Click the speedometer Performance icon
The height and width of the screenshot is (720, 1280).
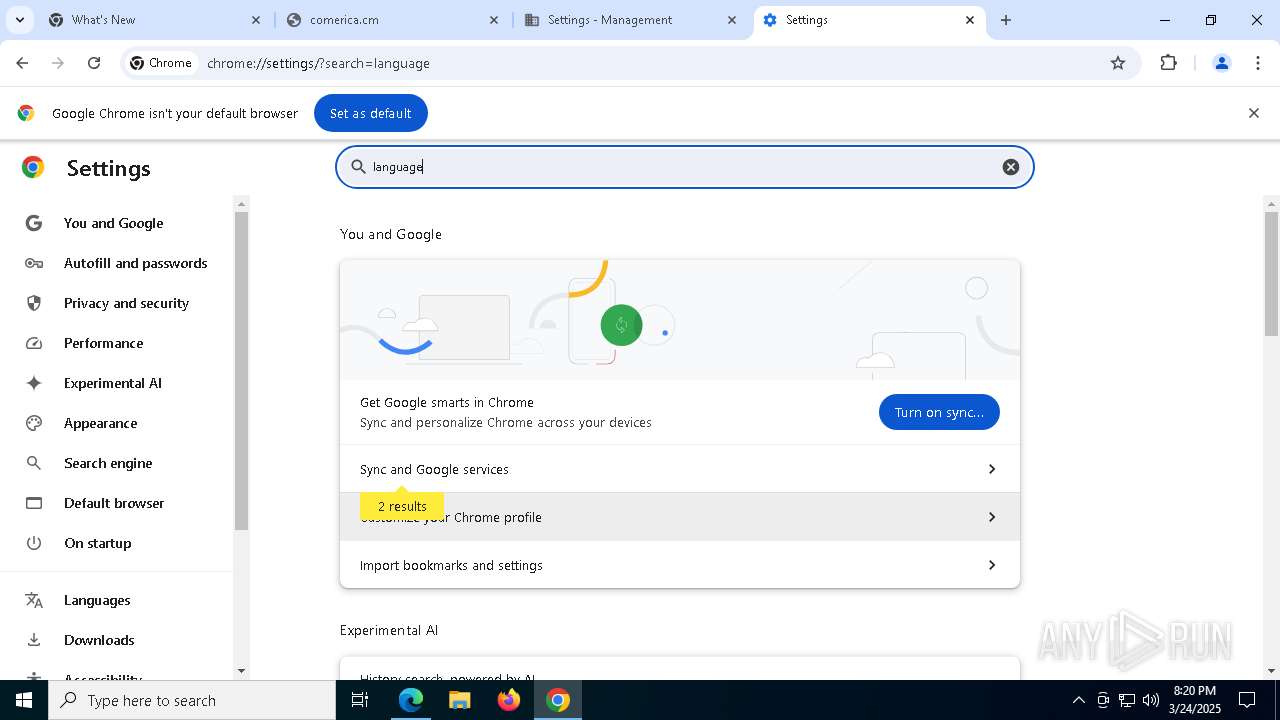tap(34, 343)
